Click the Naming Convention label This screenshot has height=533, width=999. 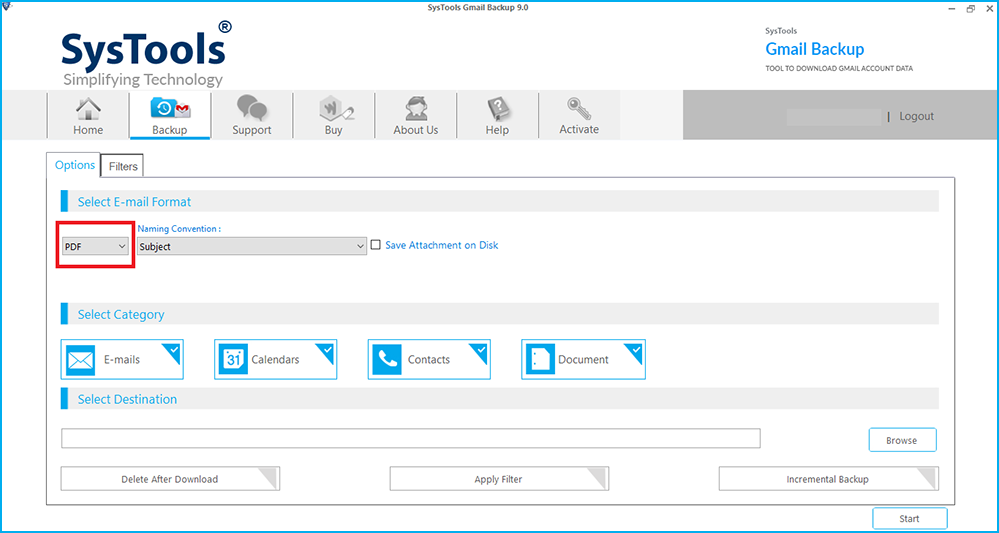click(180, 229)
